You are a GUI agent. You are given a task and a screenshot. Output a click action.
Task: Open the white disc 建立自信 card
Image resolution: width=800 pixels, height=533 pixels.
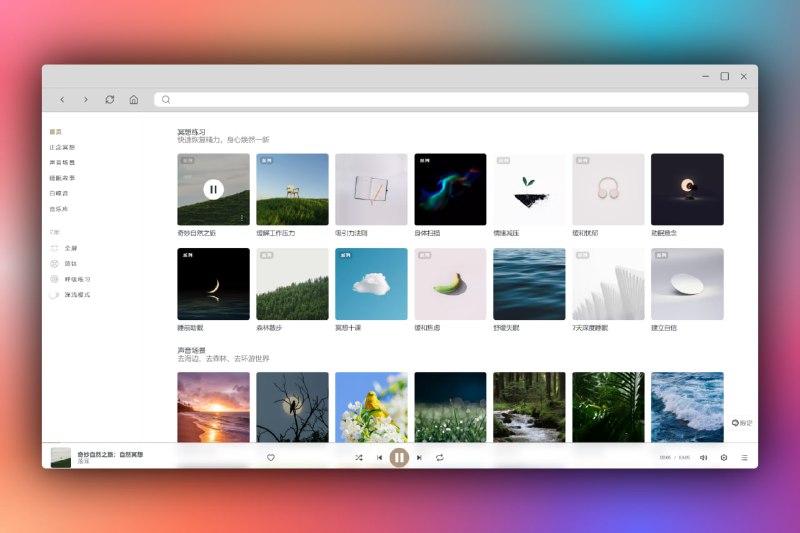[687, 284]
